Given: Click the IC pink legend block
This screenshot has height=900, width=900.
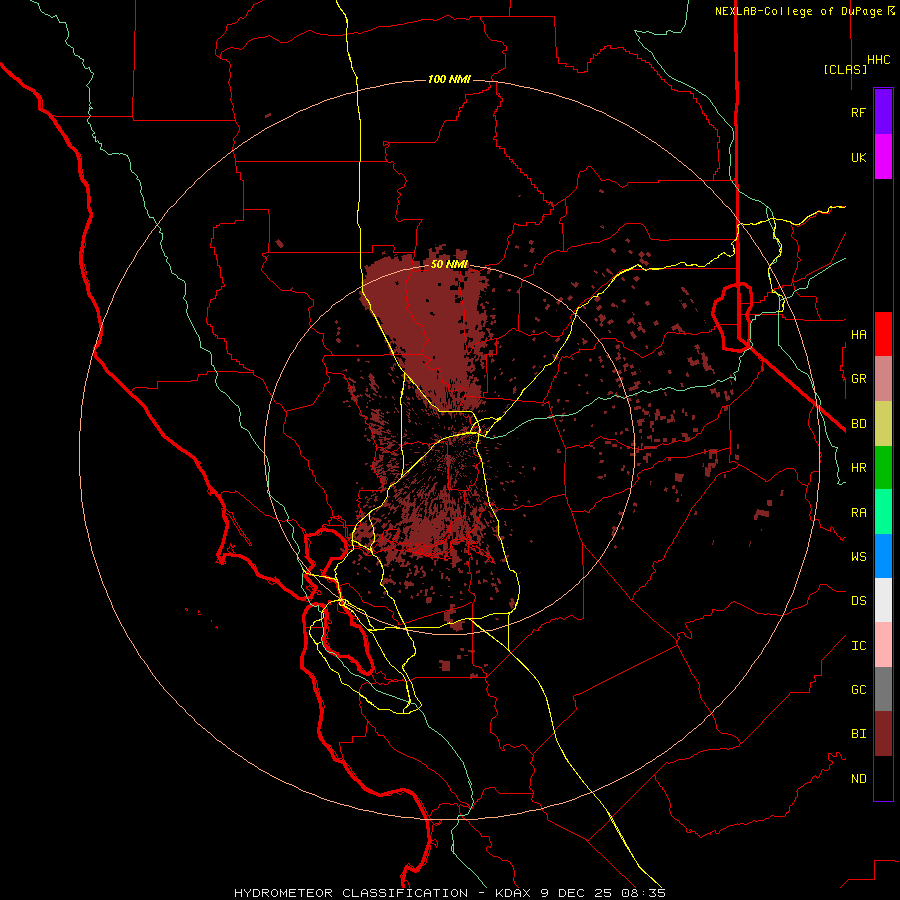Looking at the screenshot, I should click(883, 645).
